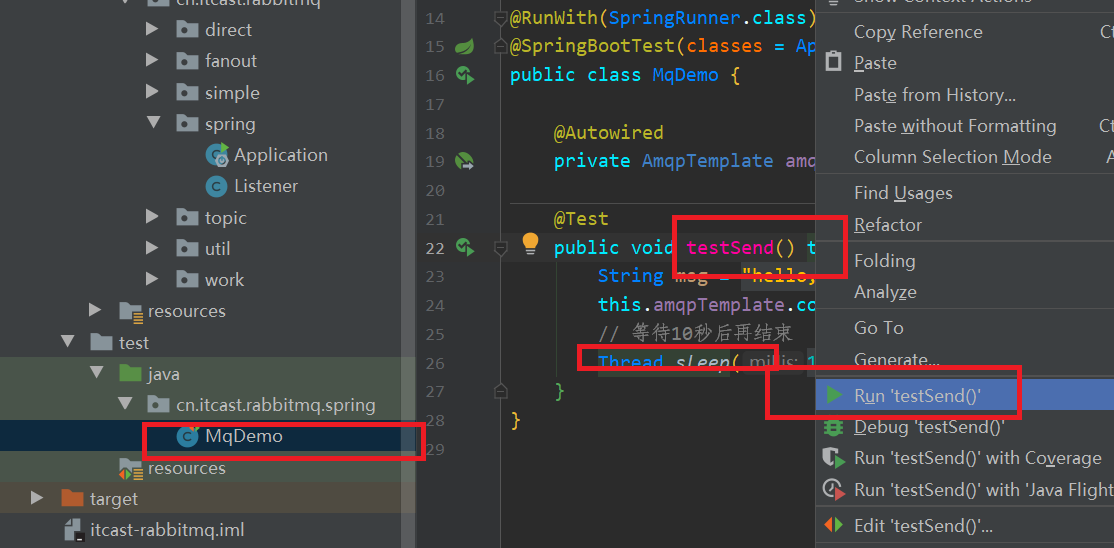Screen dimensions: 1114x548
Task: Expand the simple package arrow
Action: coord(151,92)
